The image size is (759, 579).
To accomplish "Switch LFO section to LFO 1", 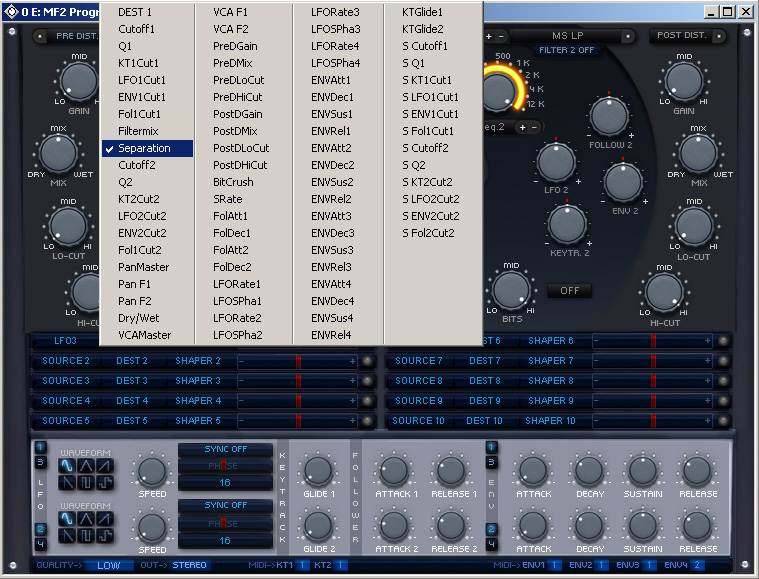I will click(40, 447).
